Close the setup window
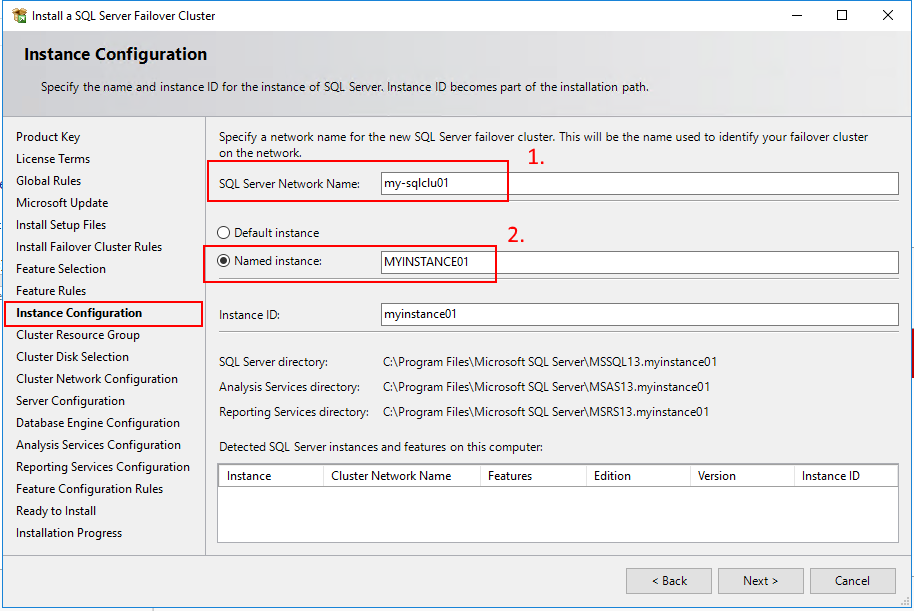The image size is (914, 611). point(887,15)
